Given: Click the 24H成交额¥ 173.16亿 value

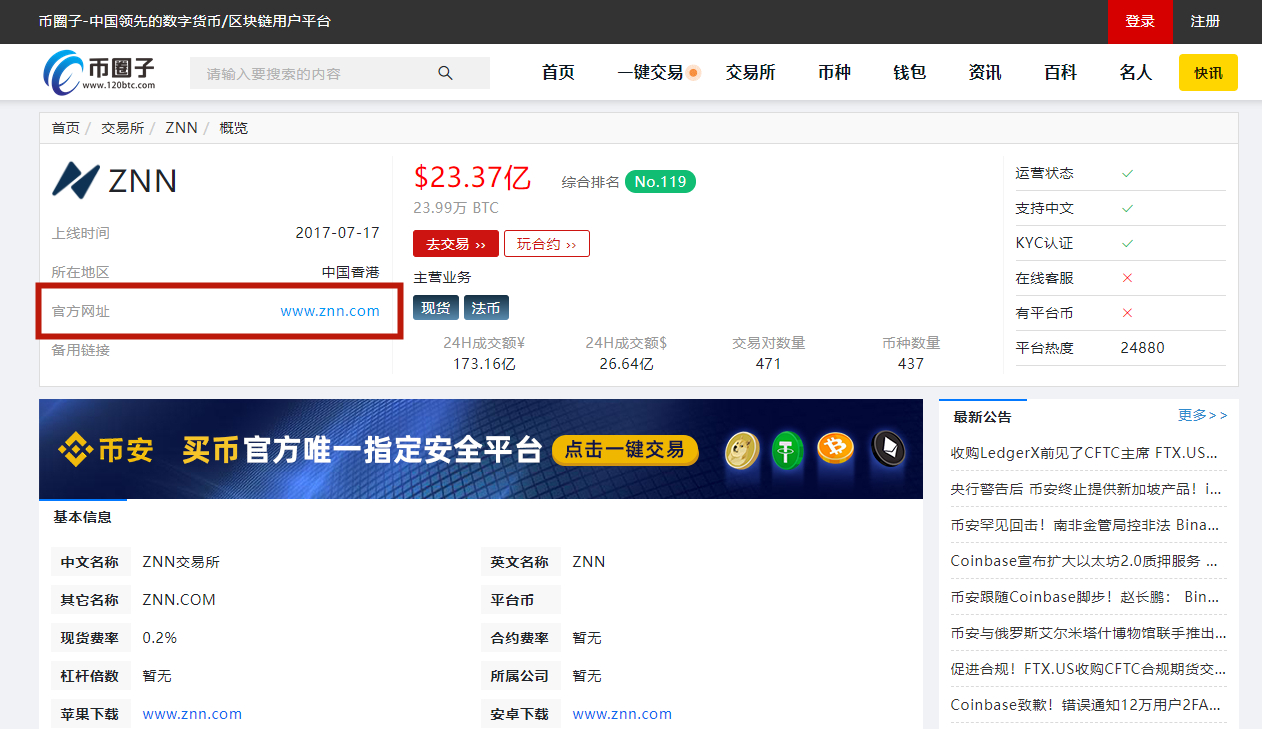Looking at the screenshot, I should pos(484,364).
